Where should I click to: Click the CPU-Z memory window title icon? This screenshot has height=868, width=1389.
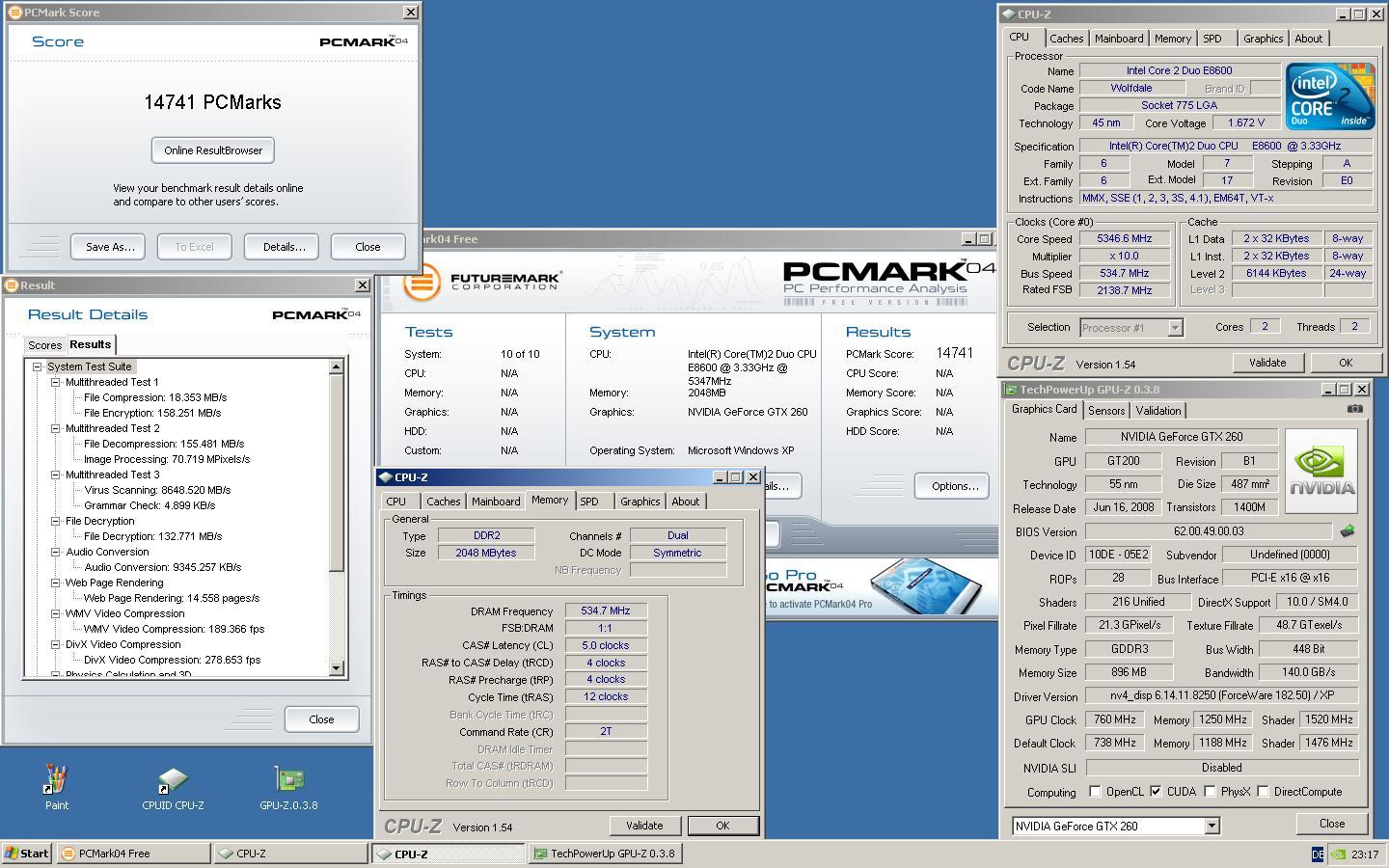pos(385,477)
